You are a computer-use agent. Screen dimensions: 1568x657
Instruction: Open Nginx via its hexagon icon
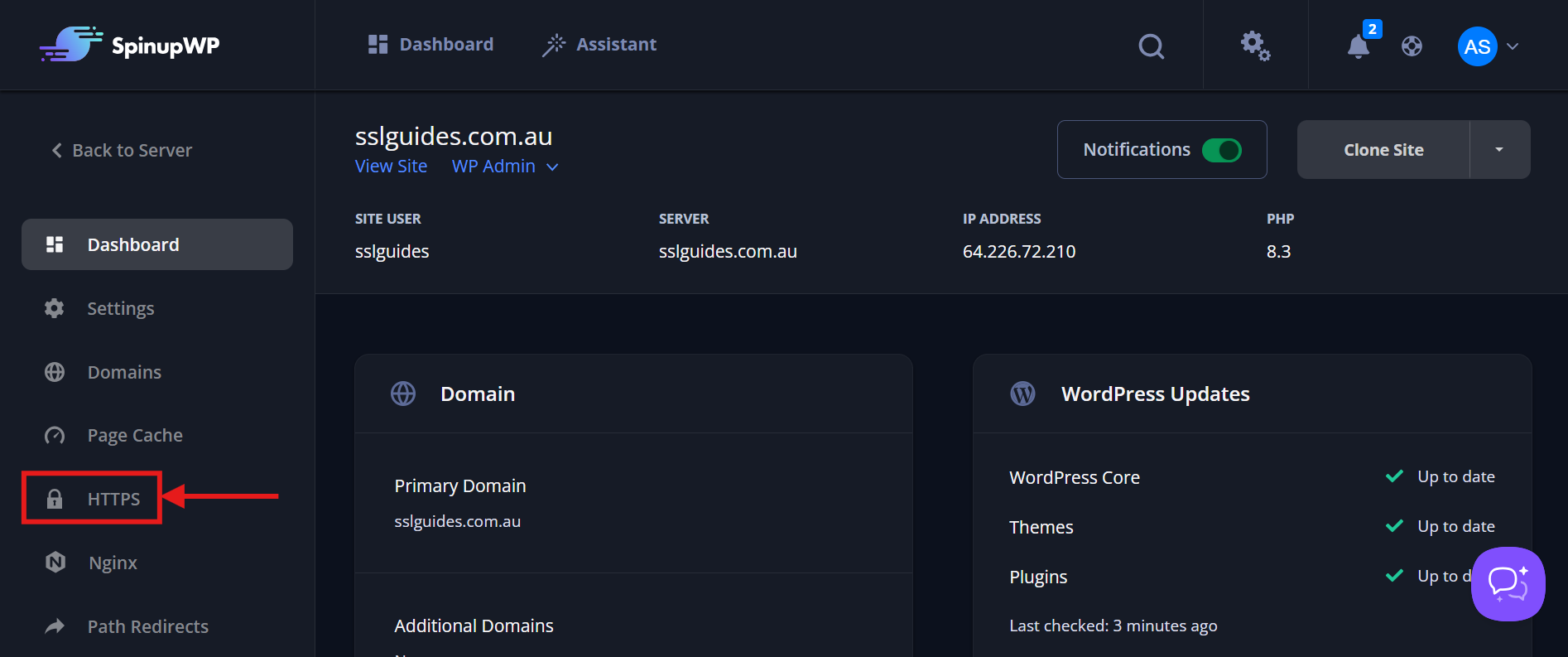pos(55,563)
